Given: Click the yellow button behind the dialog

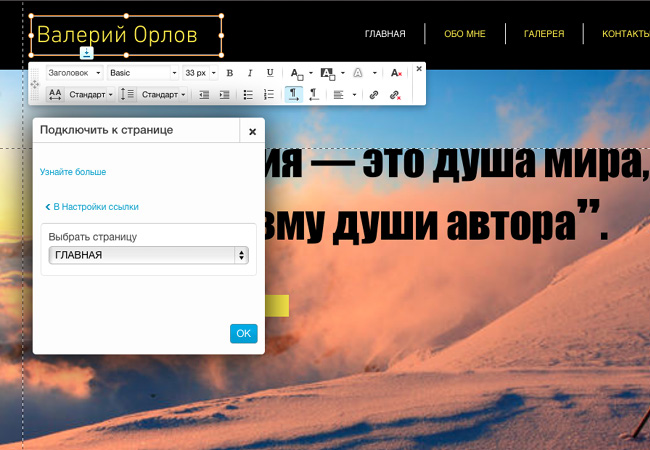Looking at the screenshot, I should (x=277, y=306).
